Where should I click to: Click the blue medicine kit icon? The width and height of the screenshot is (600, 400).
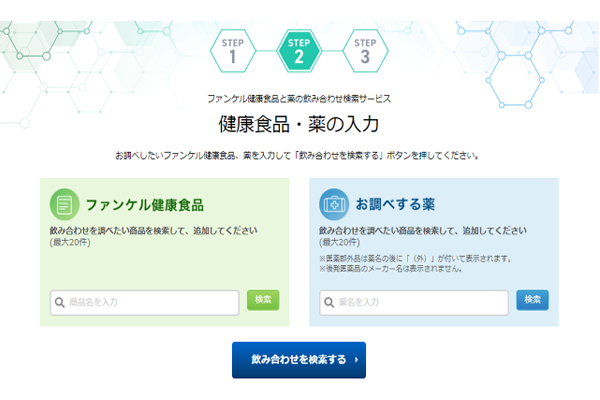(x=334, y=204)
